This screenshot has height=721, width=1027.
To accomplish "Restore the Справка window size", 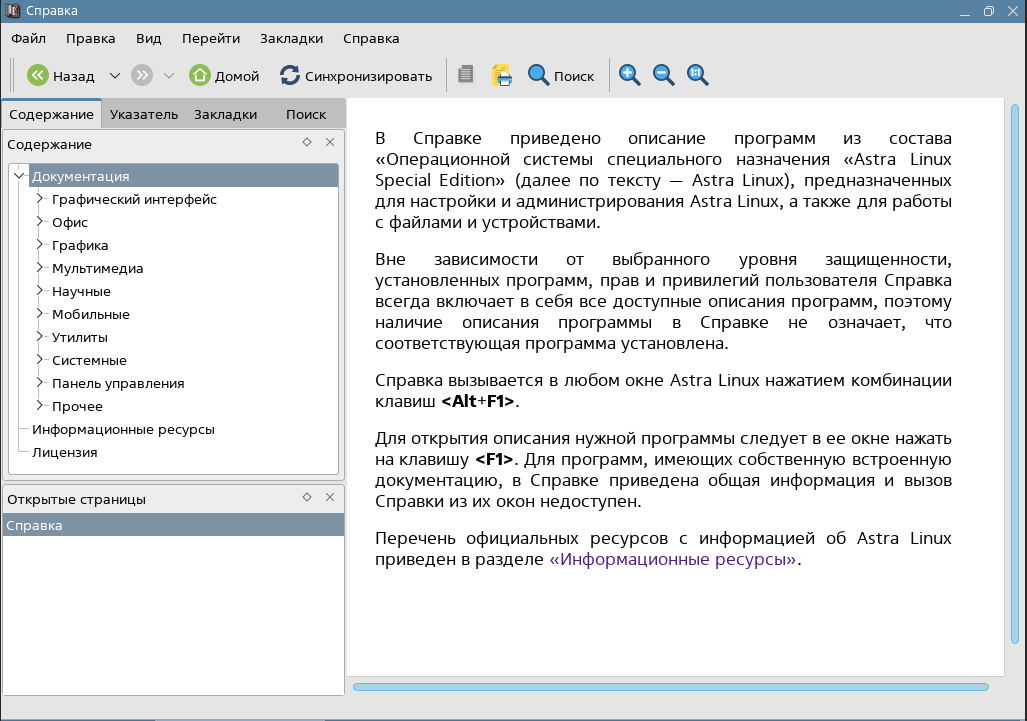I will (988, 11).
